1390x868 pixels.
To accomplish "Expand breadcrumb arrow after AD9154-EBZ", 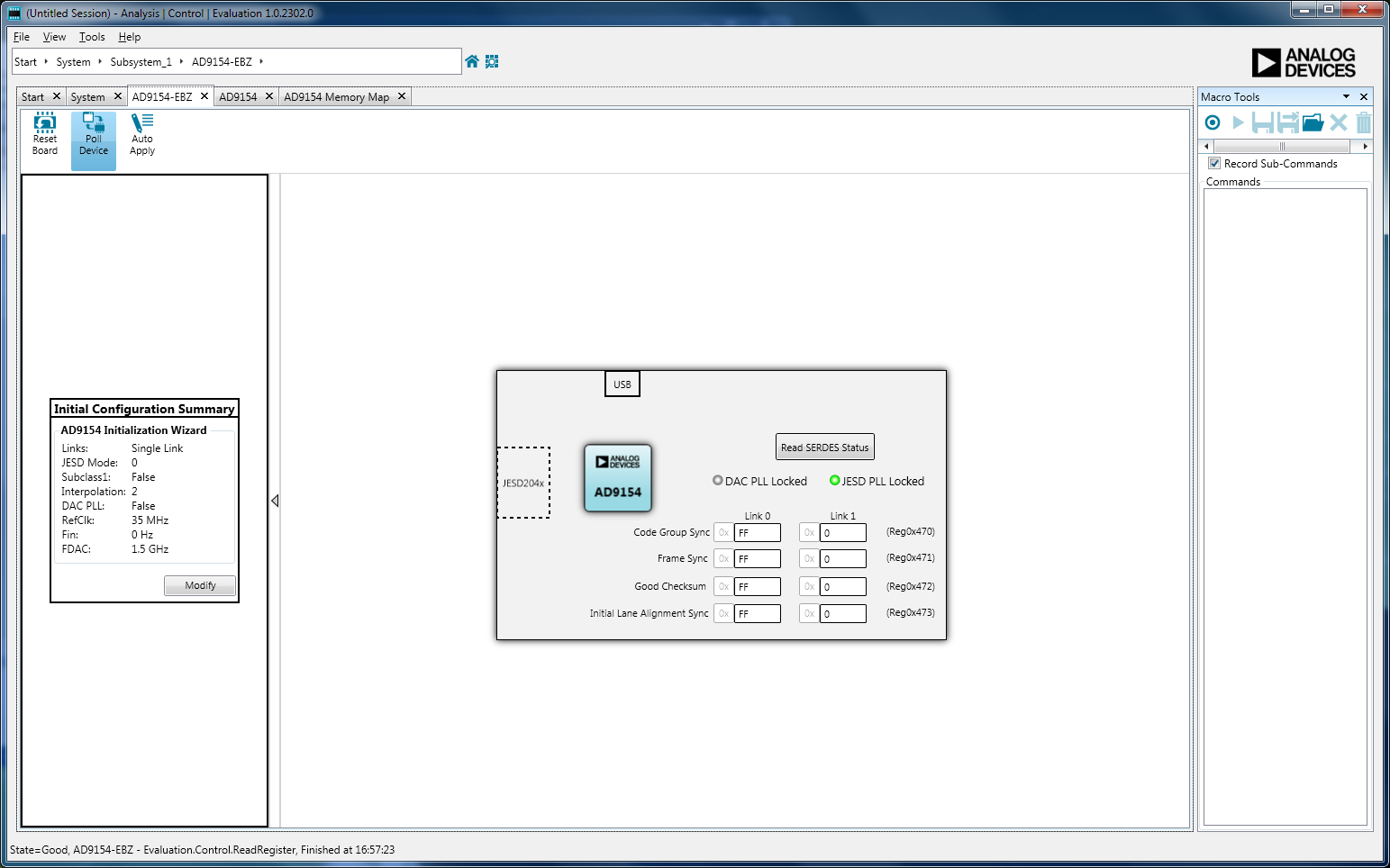I will pyautogui.click(x=261, y=61).
